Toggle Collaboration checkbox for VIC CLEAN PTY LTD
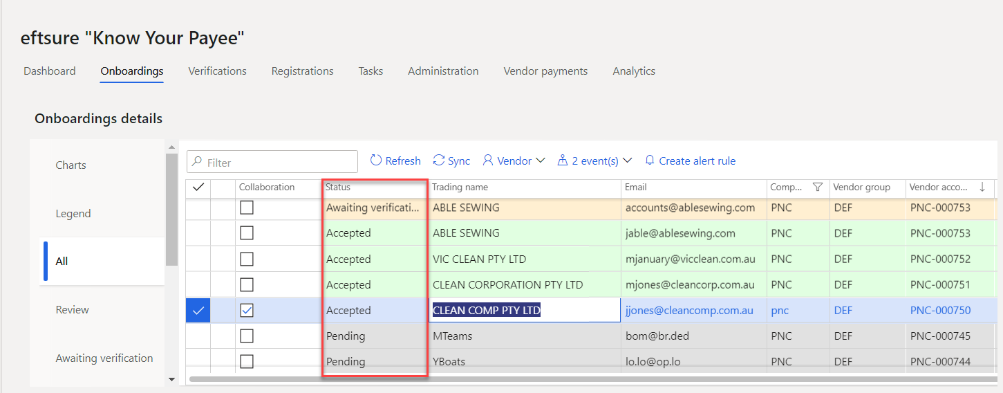 tap(246, 259)
